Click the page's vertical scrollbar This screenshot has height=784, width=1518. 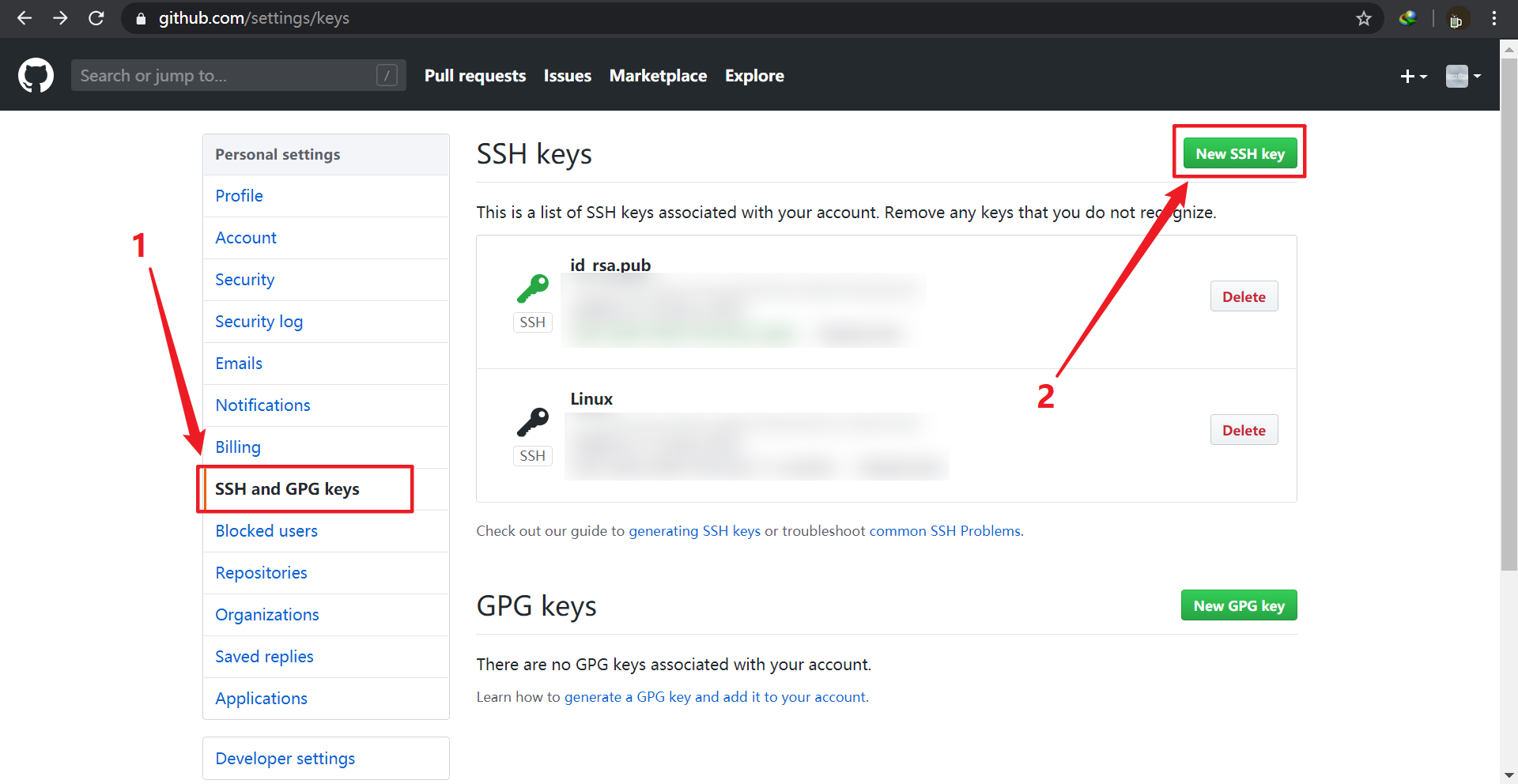pos(1509,316)
